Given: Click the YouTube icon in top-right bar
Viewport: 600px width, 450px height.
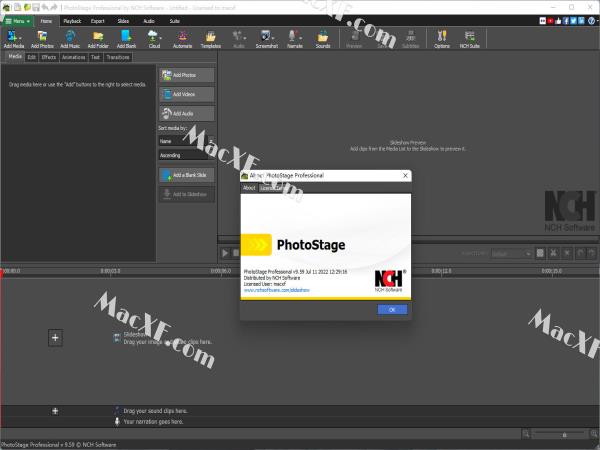Looking at the screenshot, I should pos(550,21).
